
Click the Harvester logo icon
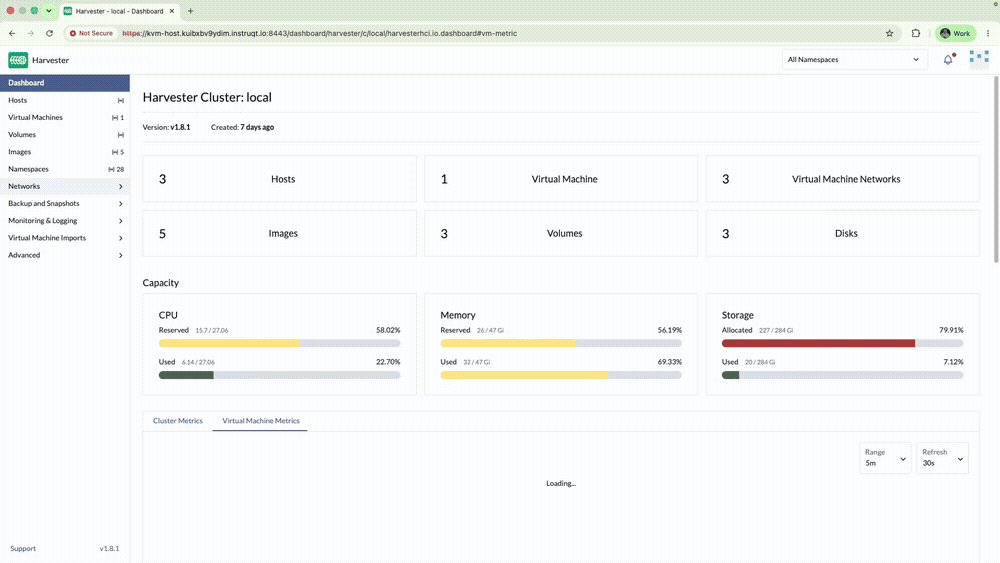point(18,60)
